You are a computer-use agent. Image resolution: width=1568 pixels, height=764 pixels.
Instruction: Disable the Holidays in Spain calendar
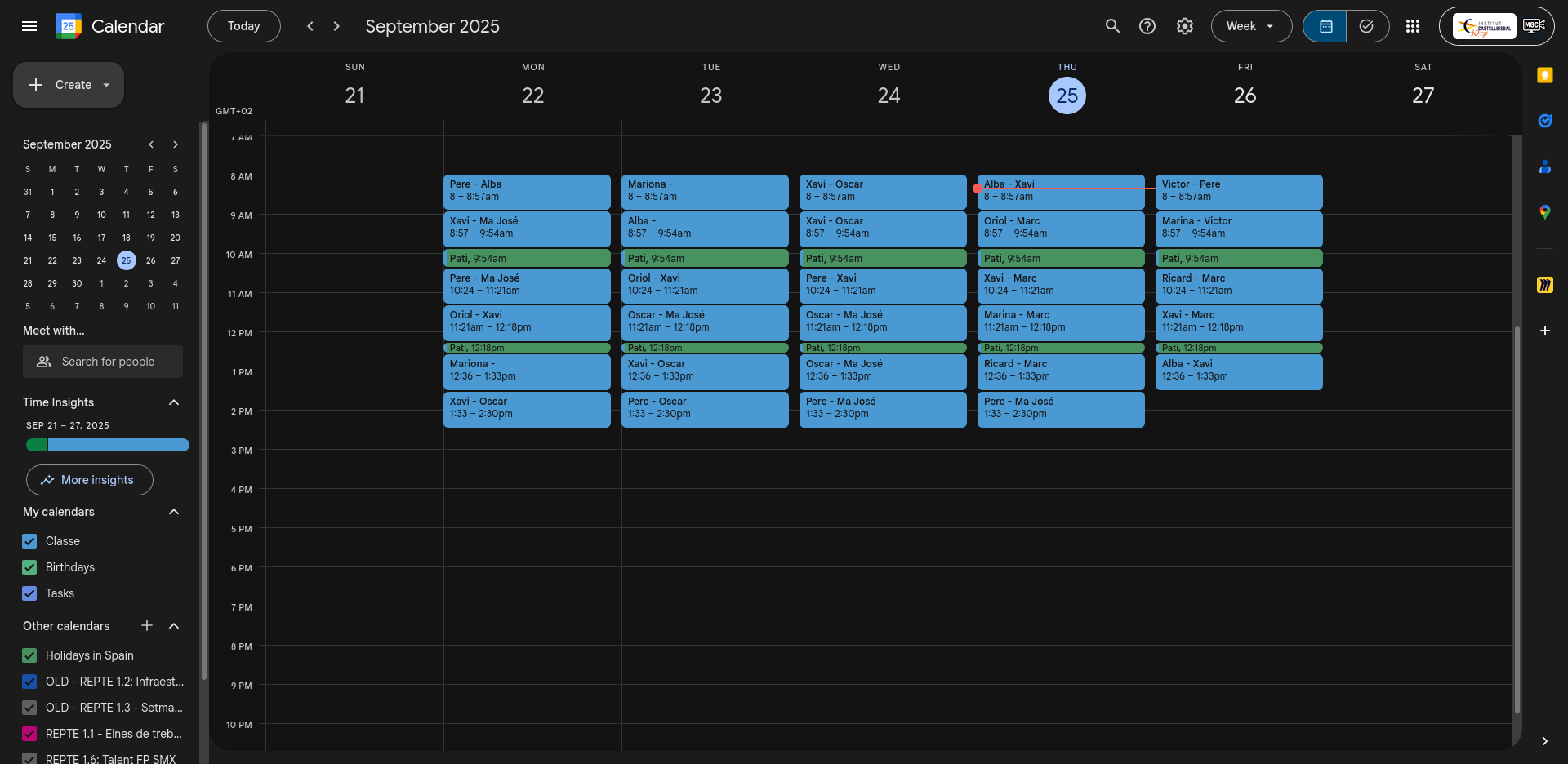30,655
